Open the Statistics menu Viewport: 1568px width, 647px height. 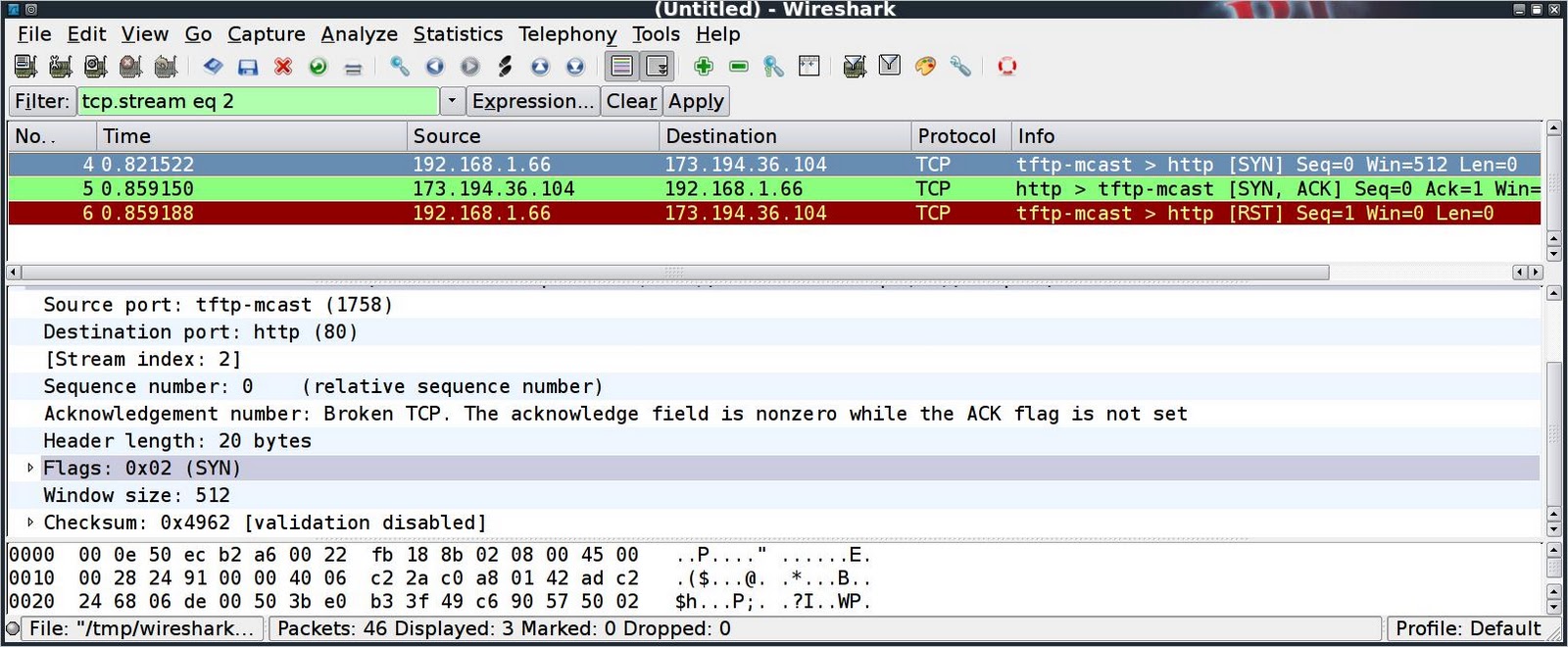458,34
